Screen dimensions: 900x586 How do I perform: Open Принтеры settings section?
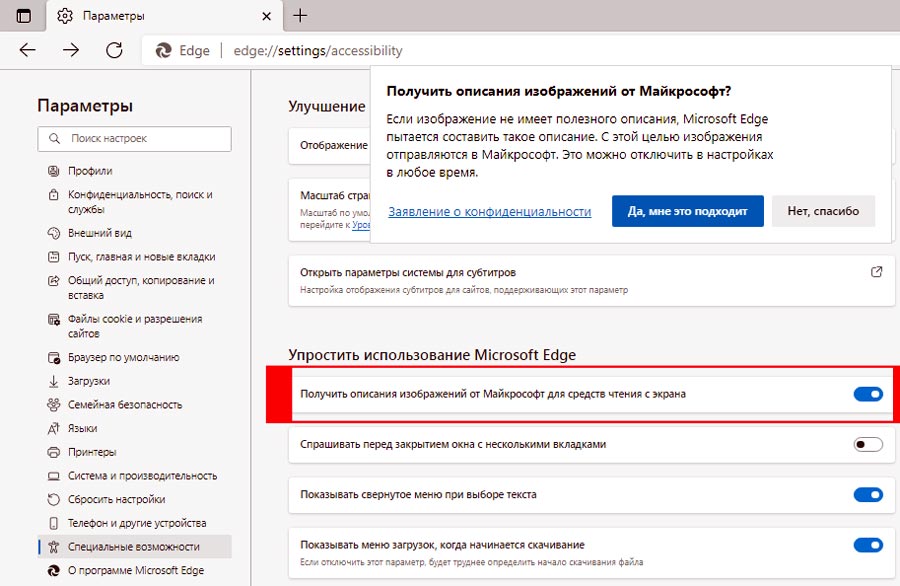[92, 452]
